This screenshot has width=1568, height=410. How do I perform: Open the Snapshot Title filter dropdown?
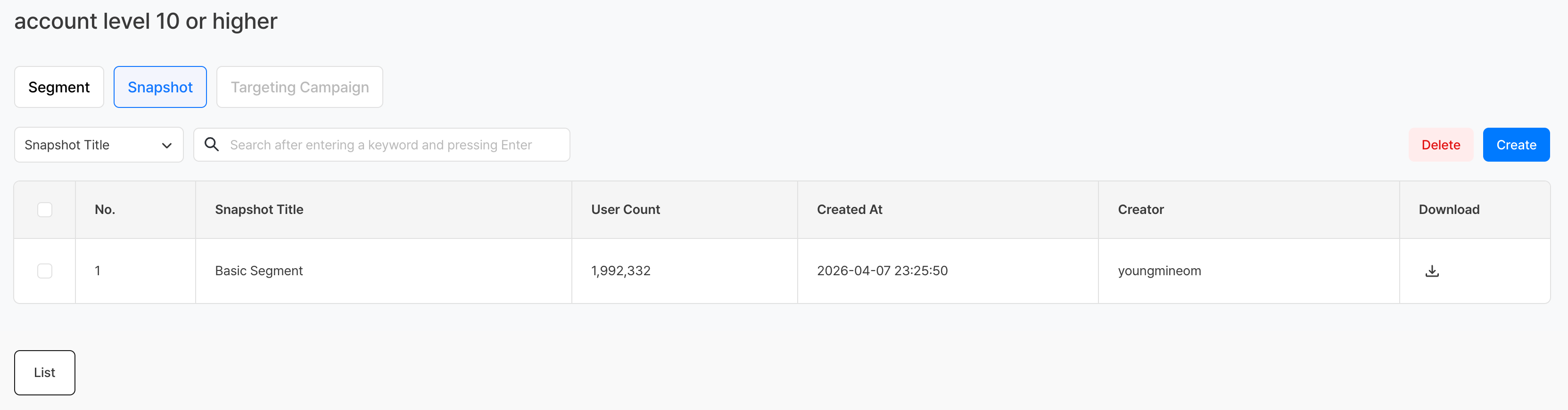tap(98, 145)
